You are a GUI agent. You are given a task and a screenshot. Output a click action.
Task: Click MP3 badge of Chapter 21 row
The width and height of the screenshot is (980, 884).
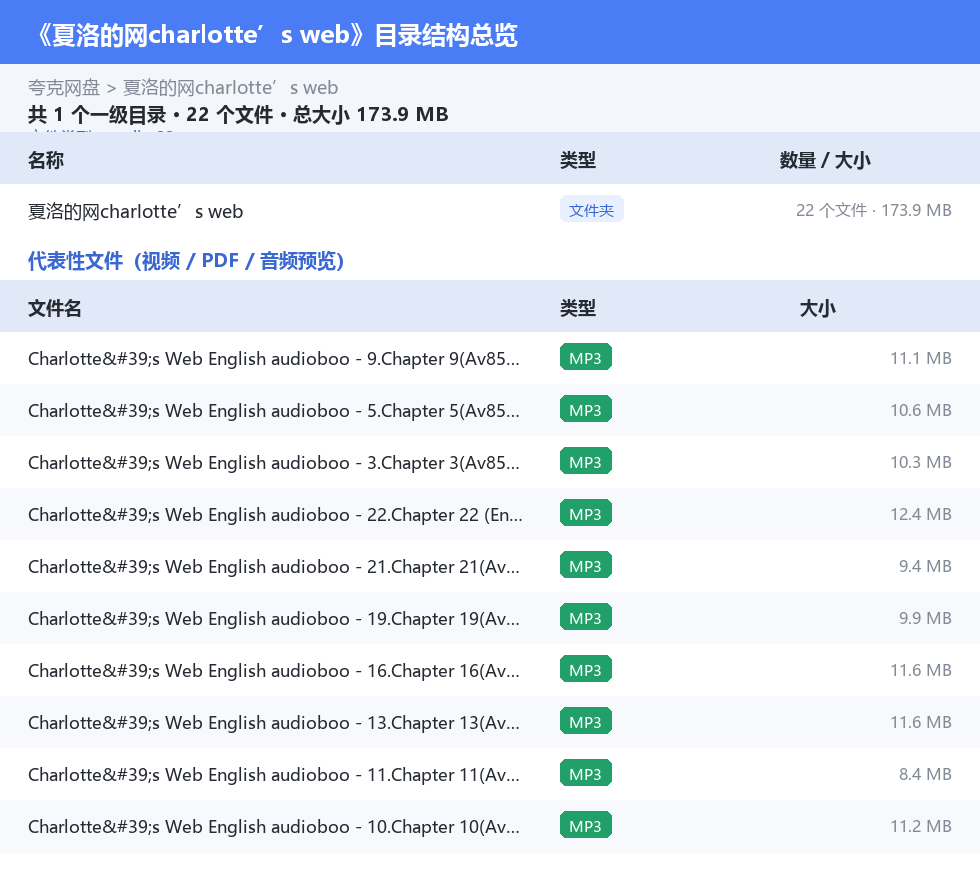click(586, 565)
